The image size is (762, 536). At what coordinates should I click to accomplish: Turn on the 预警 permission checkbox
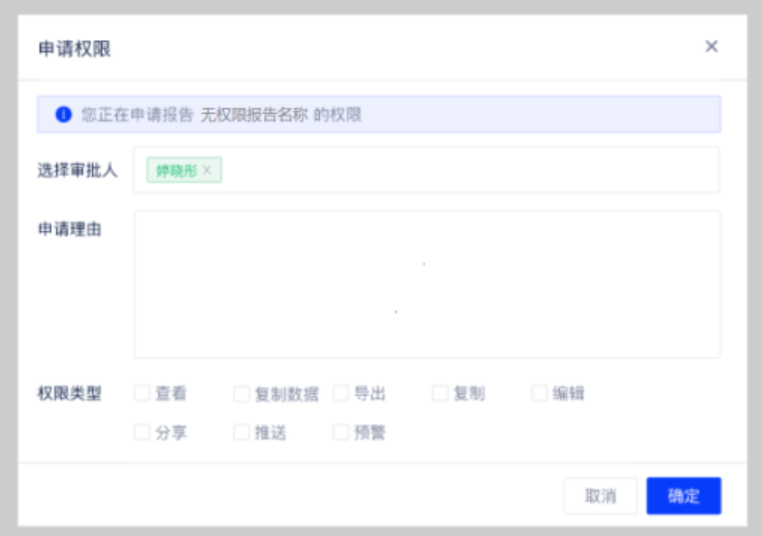341,433
